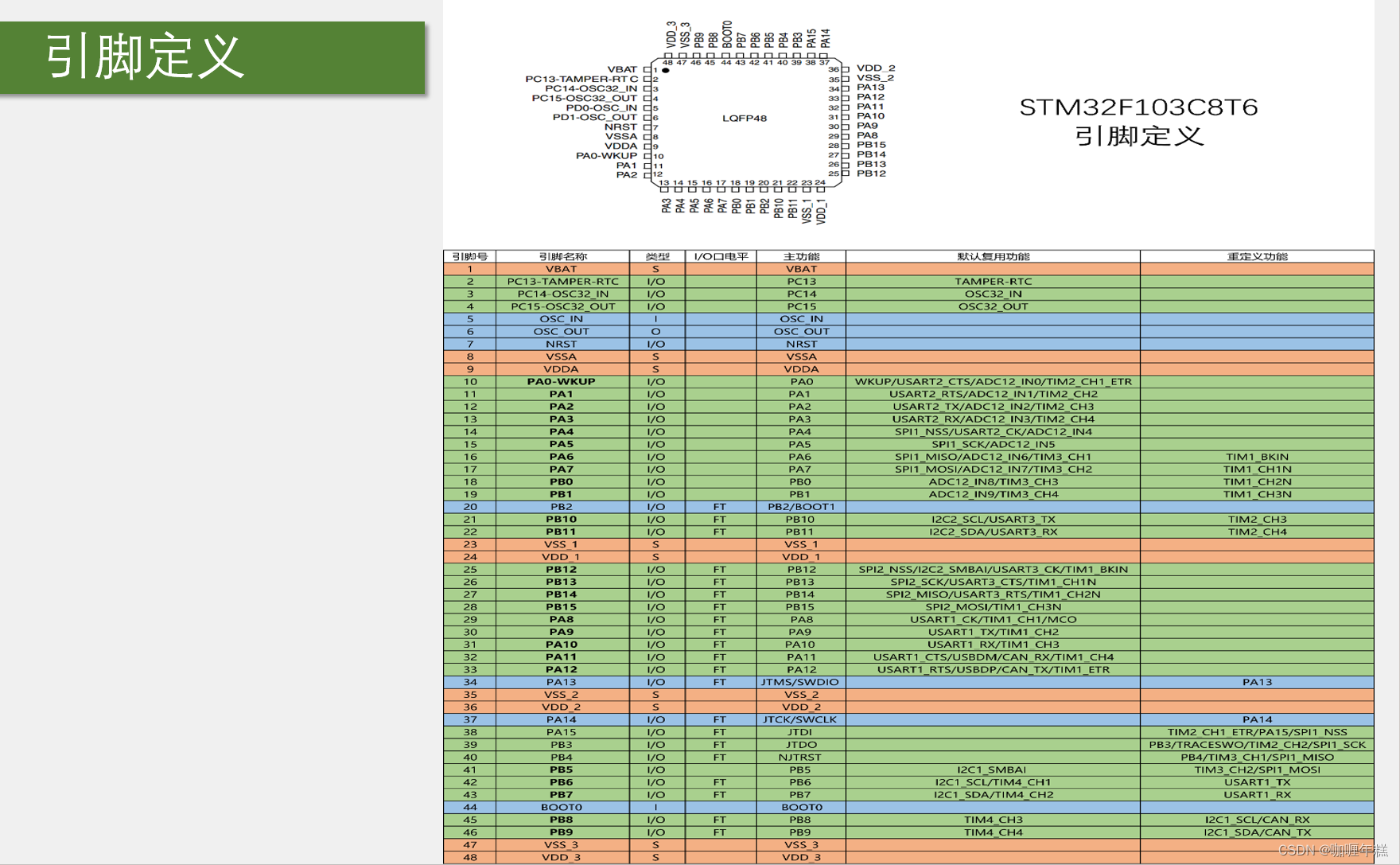
Task: Click pin number 34 cell
Action: [470, 682]
